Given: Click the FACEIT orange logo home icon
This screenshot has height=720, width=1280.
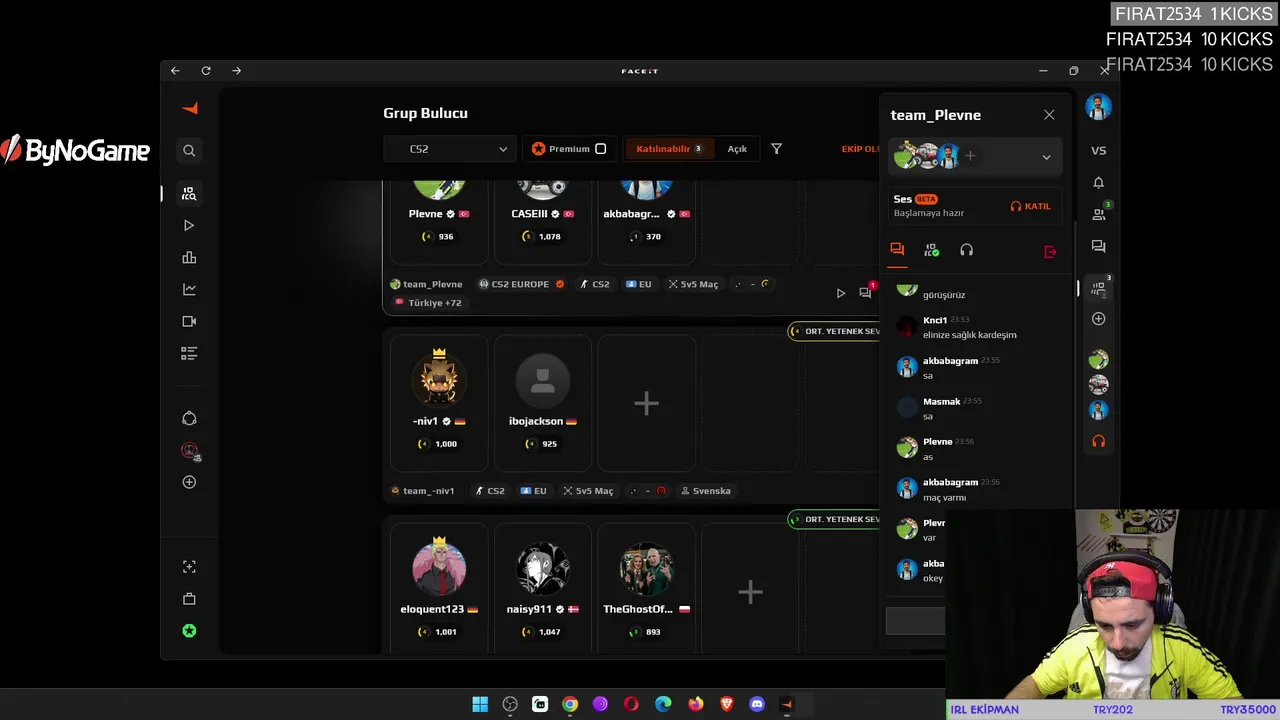Looking at the screenshot, I should point(190,108).
